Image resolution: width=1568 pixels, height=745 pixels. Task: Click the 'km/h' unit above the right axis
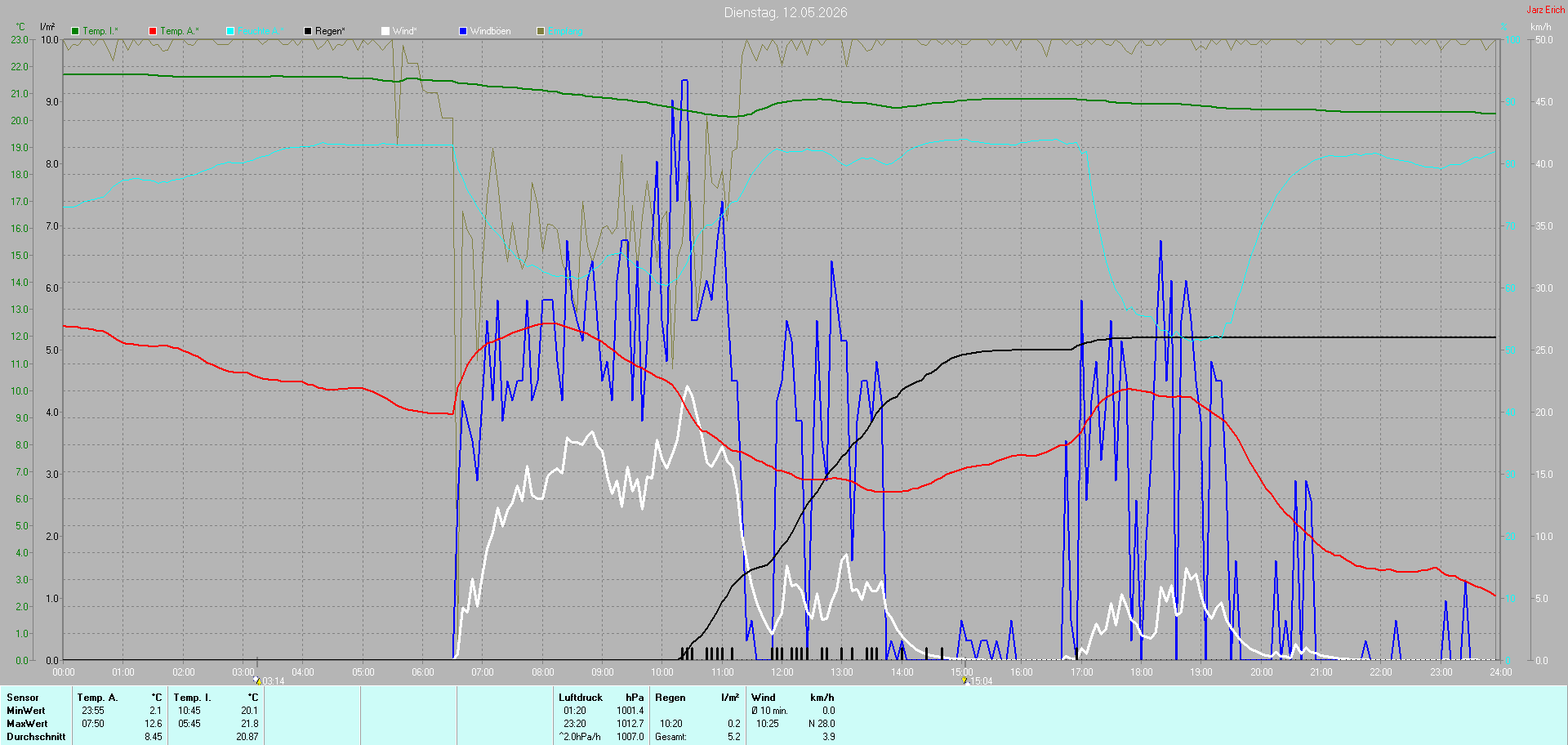click(1541, 27)
